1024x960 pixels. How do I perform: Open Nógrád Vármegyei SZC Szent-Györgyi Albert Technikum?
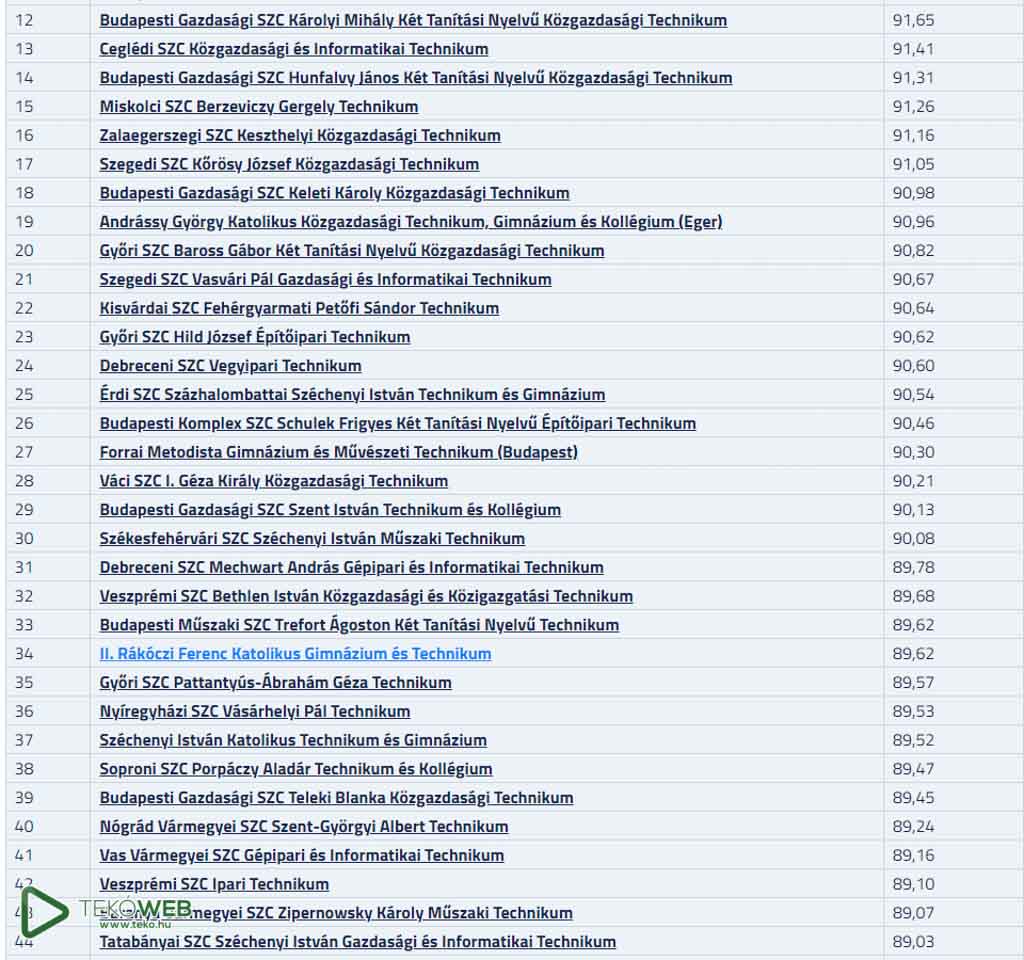(x=304, y=825)
